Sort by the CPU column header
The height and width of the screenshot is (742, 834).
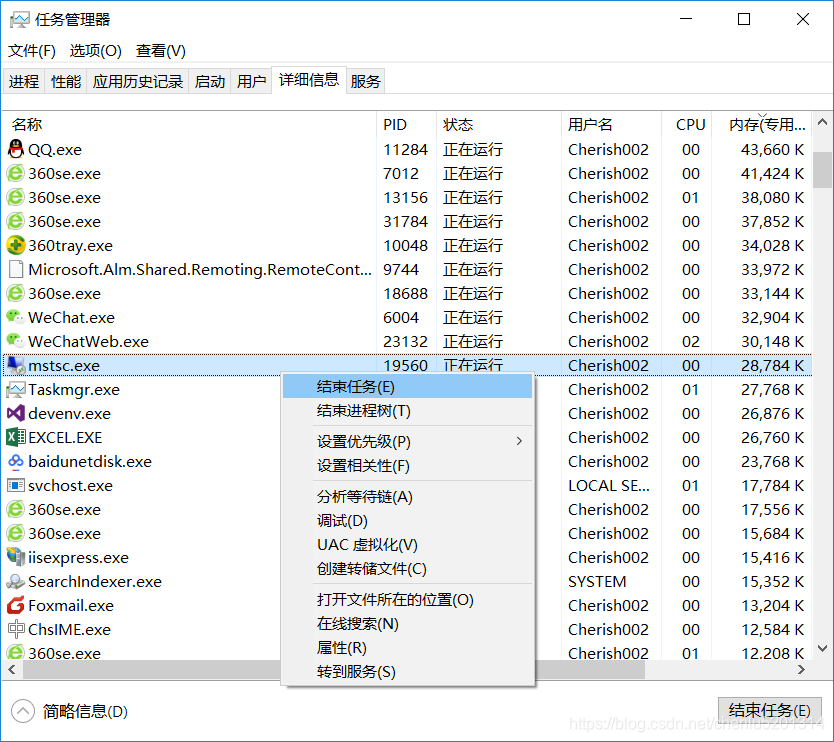pos(687,124)
